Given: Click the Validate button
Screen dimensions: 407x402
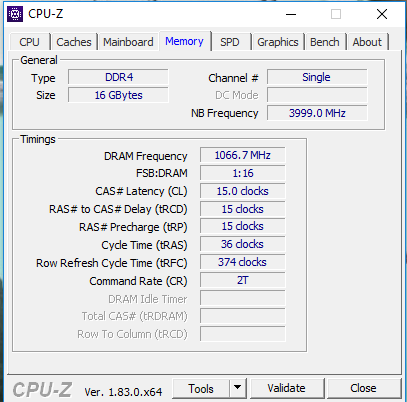Looking at the screenshot, I should (x=287, y=388).
